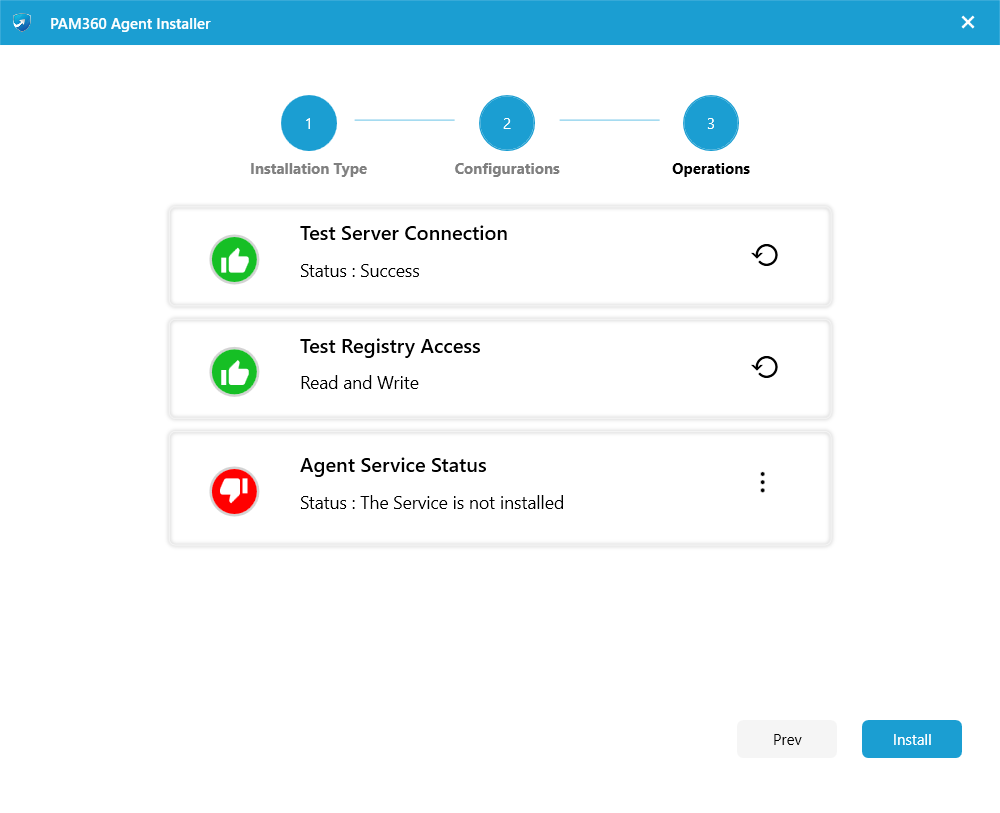Click the PAM360 shield logo icon
This screenshot has height=813, width=1000.
coord(22,23)
